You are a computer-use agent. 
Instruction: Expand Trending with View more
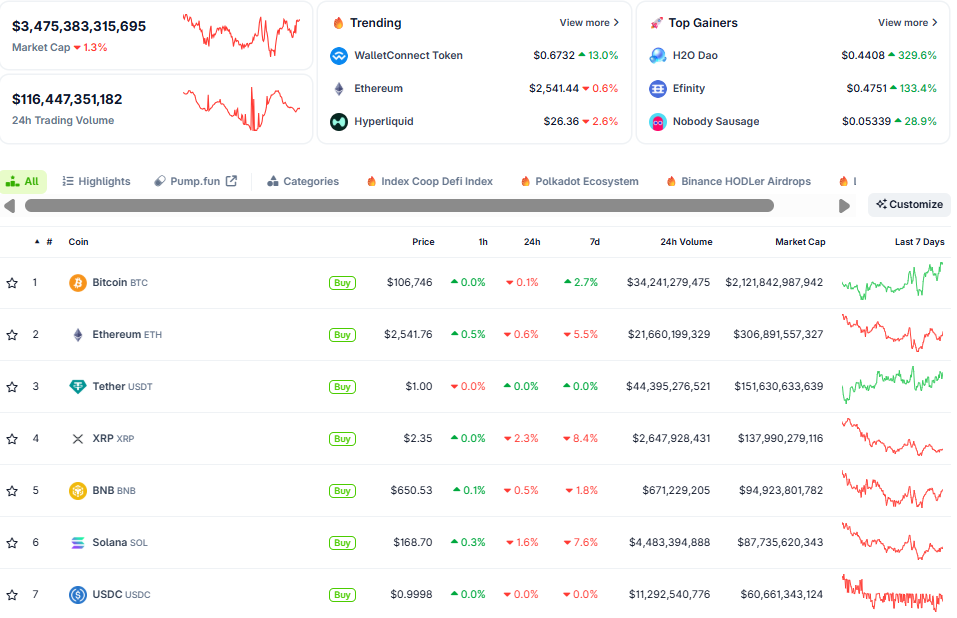(x=588, y=22)
